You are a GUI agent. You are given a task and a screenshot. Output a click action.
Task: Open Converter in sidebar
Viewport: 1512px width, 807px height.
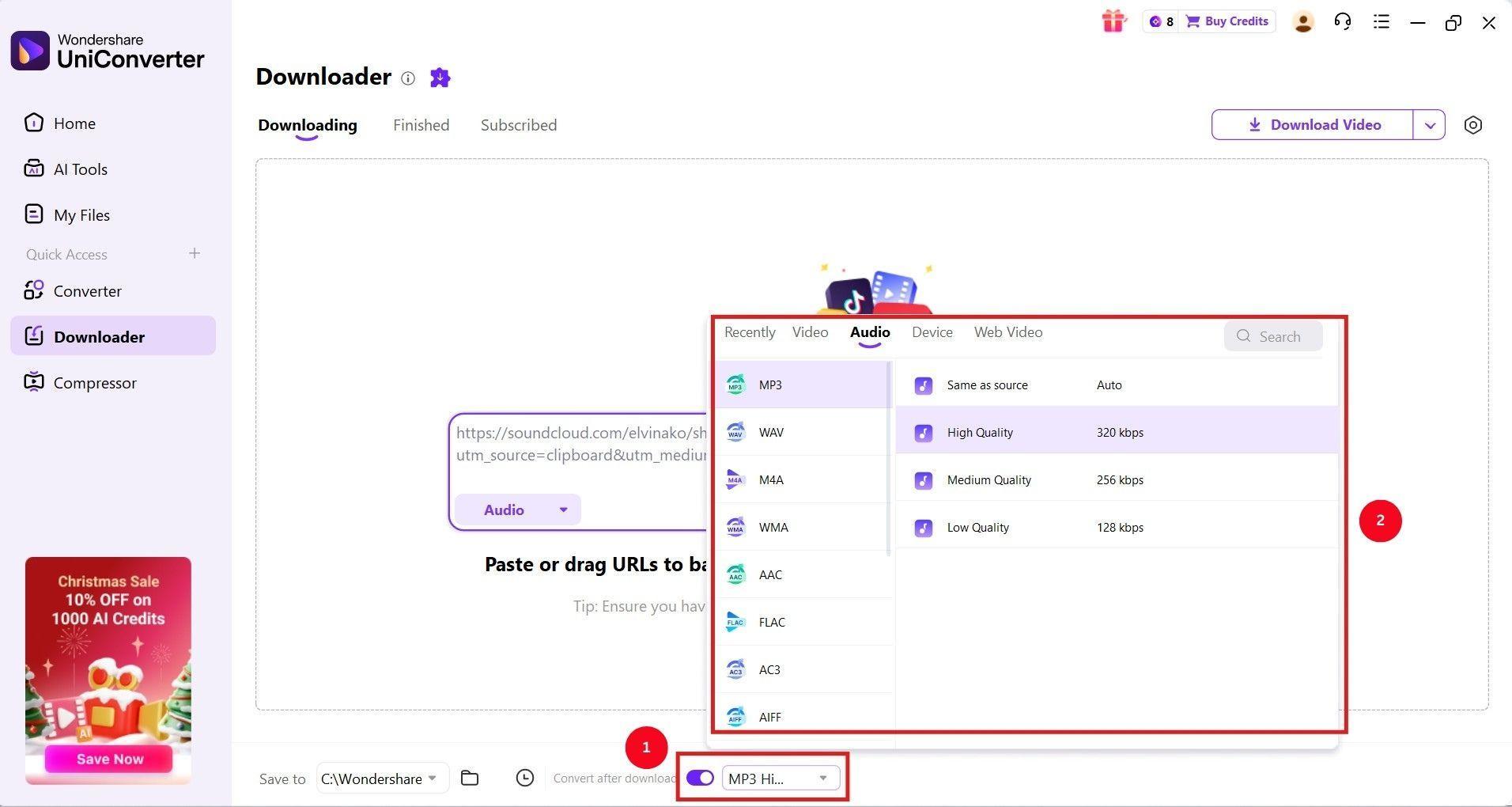point(113,291)
